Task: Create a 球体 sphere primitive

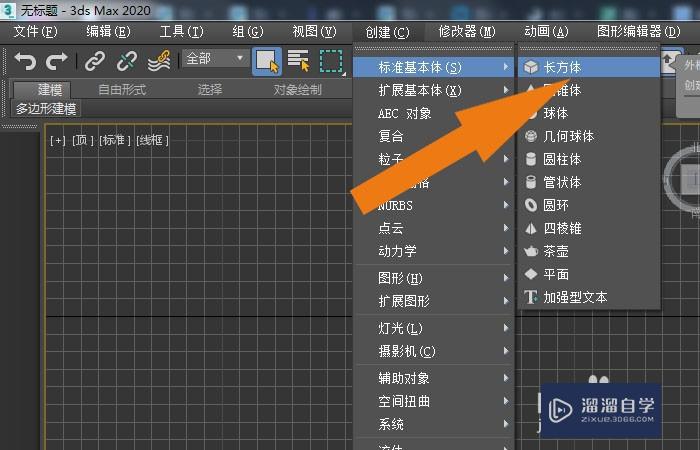Action: pyautogui.click(x=589, y=113)
